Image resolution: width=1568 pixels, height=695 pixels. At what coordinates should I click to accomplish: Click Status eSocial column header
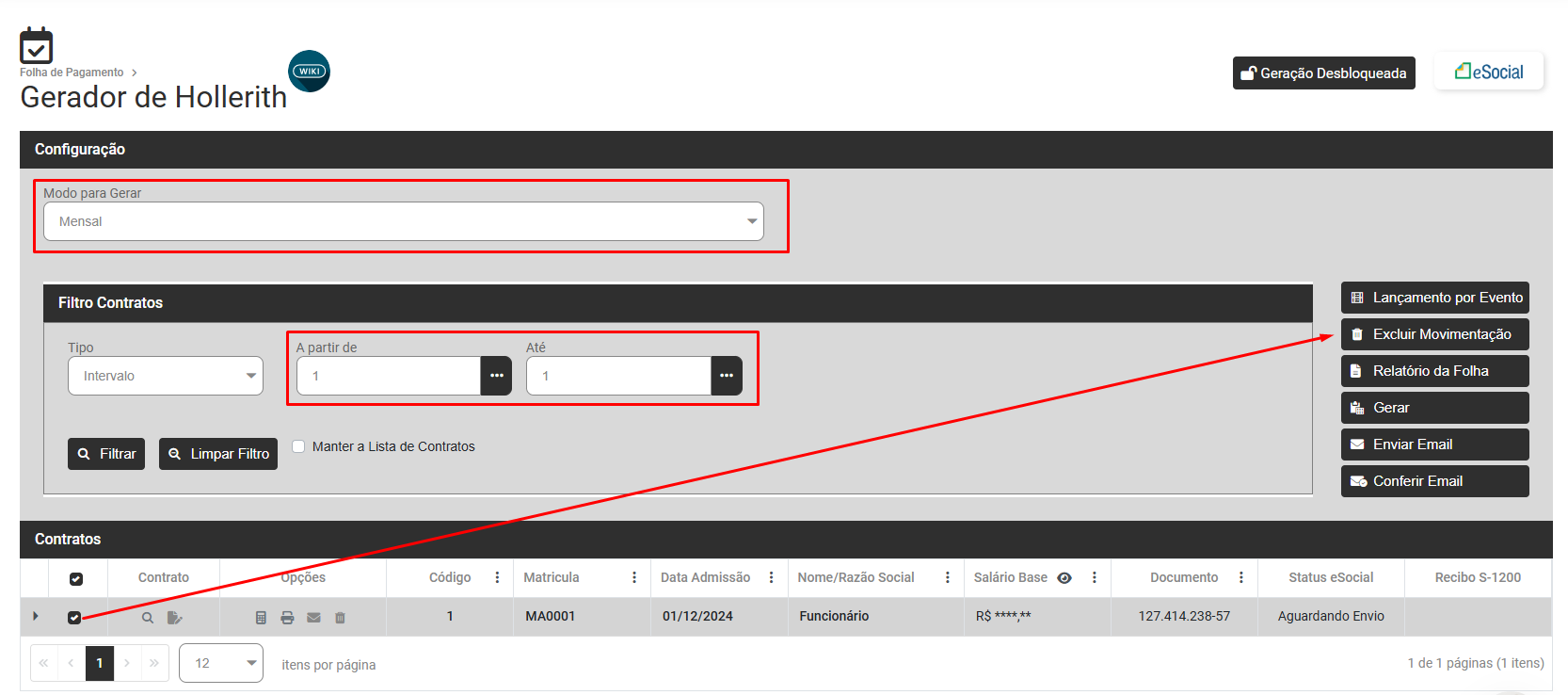[1331, 577]
